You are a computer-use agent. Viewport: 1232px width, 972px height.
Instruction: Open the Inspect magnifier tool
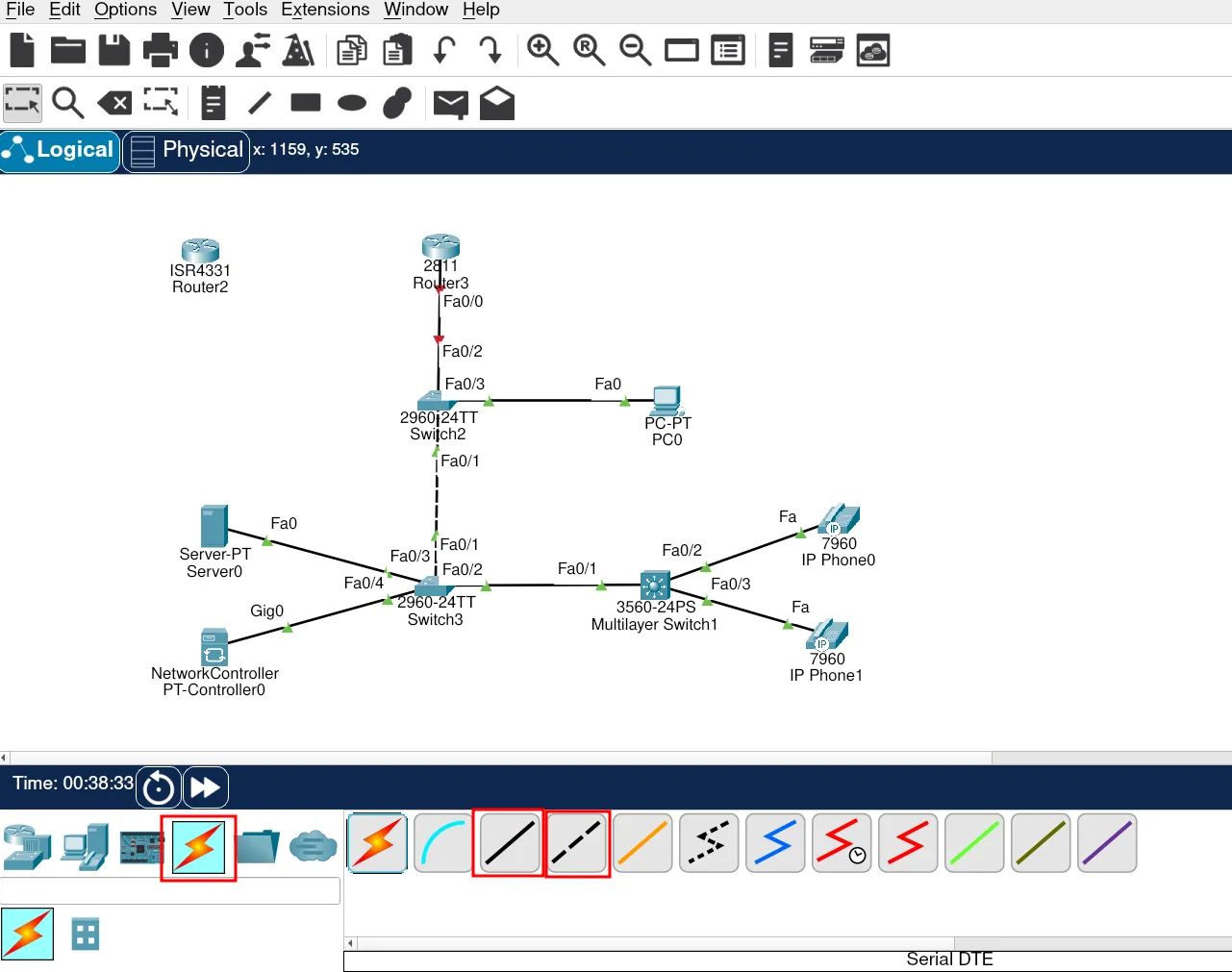coord(67,102)
